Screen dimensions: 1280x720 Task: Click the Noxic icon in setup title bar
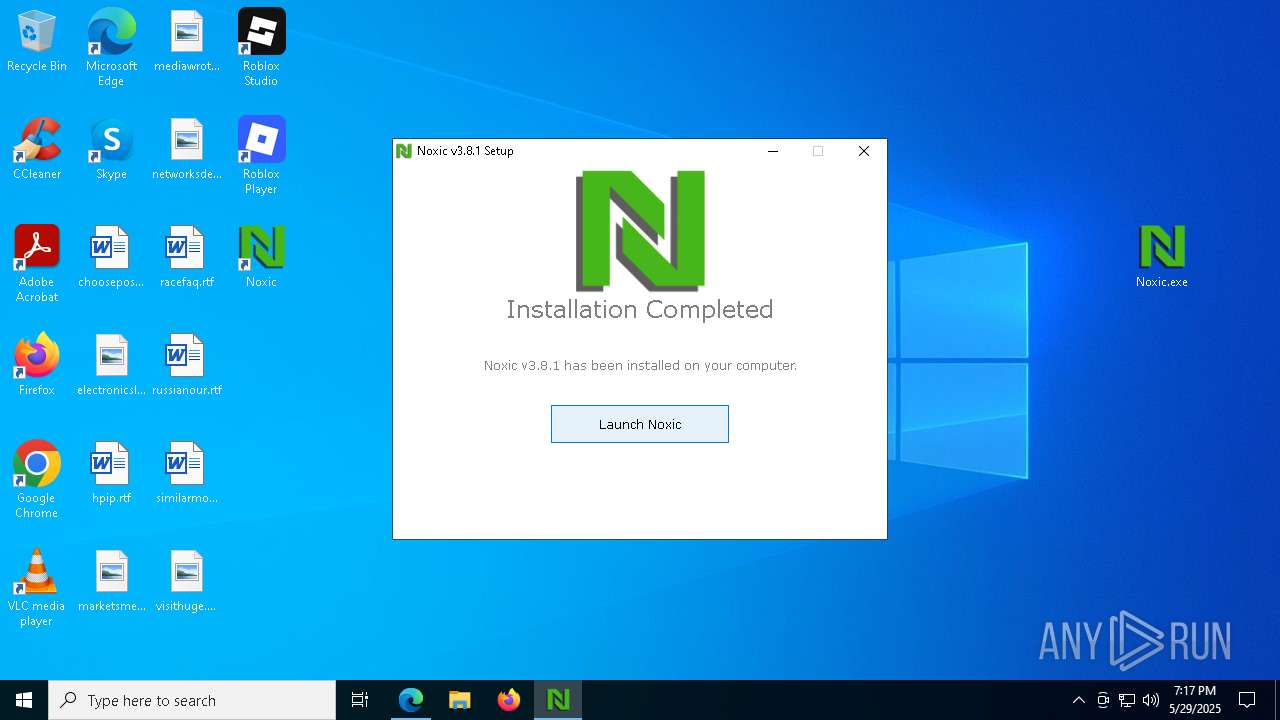click(404, 151)
